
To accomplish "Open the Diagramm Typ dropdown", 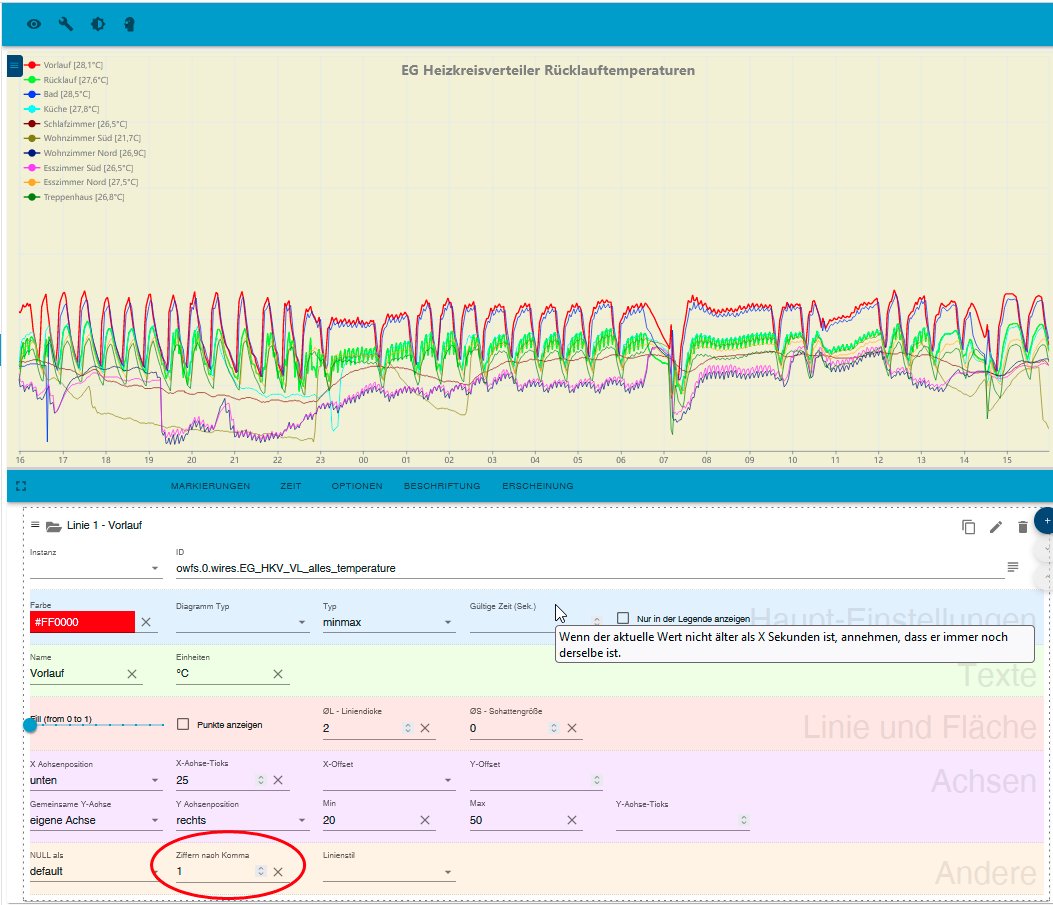I will pos(242,622).
